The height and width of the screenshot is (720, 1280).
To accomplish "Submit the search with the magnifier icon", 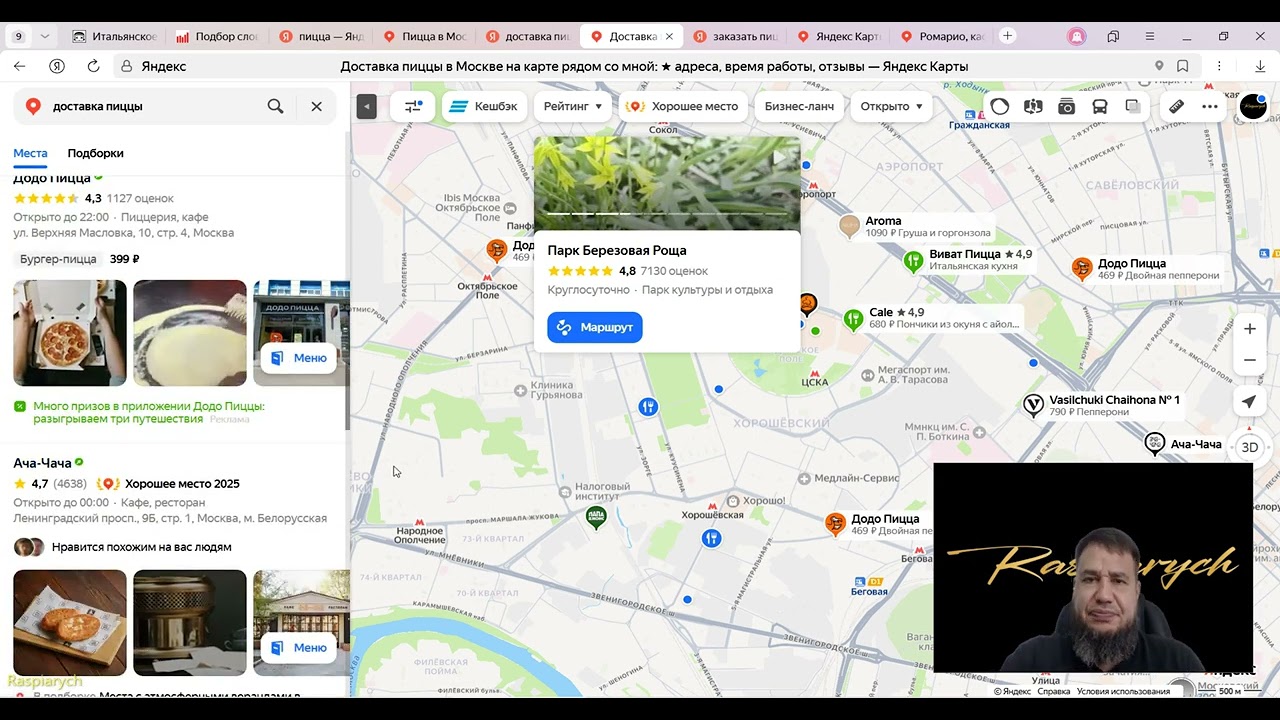I will [x=275, y=106].
